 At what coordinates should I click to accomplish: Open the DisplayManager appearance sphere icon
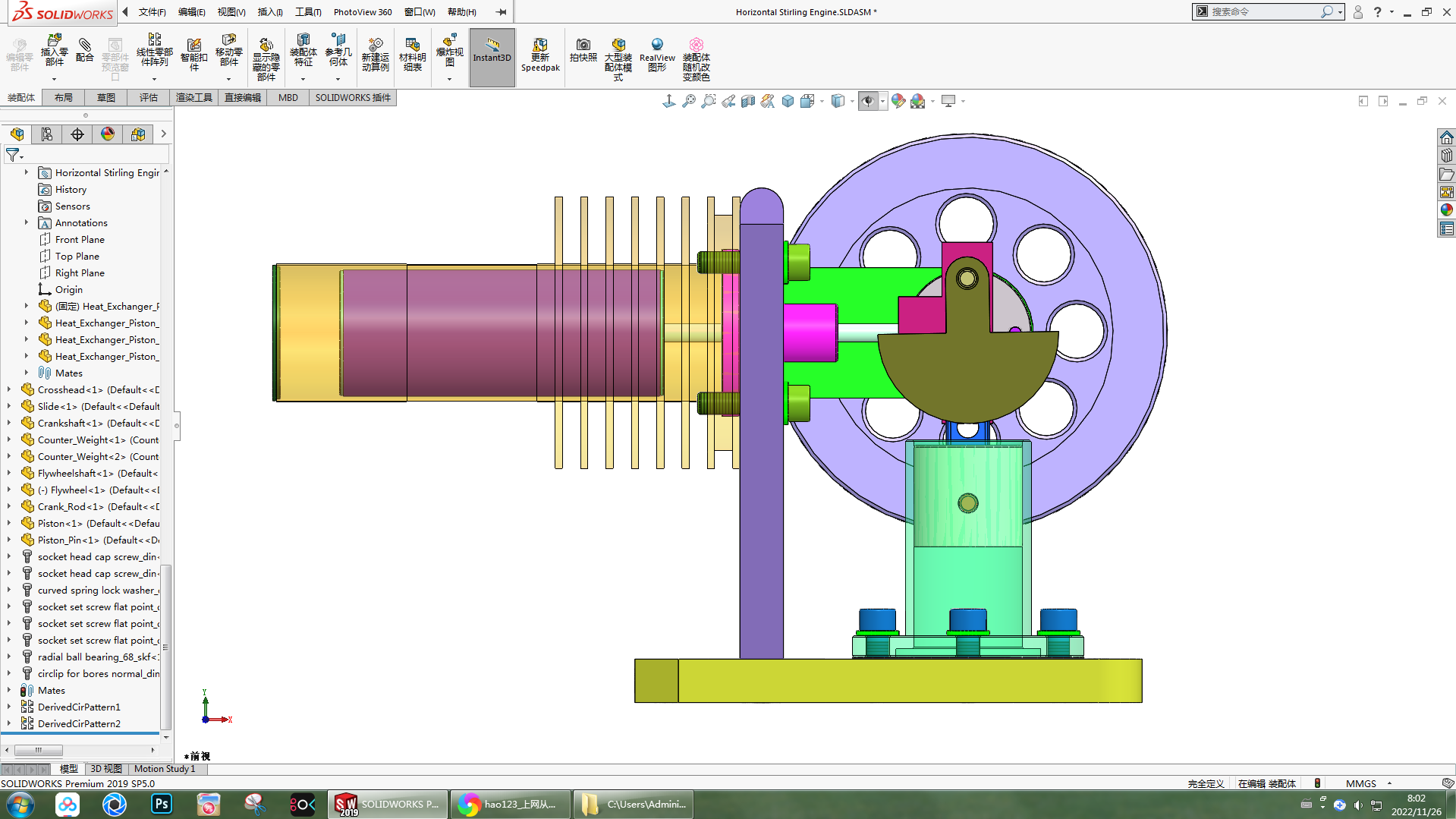click(x=108, y=134)
